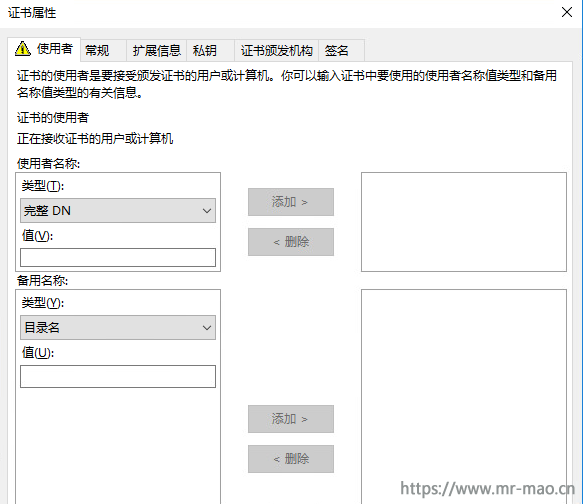The width and height of the screenshot is (583, 504).
Task: Click the 备用名称 heading
Action: [x=42, y=280]
